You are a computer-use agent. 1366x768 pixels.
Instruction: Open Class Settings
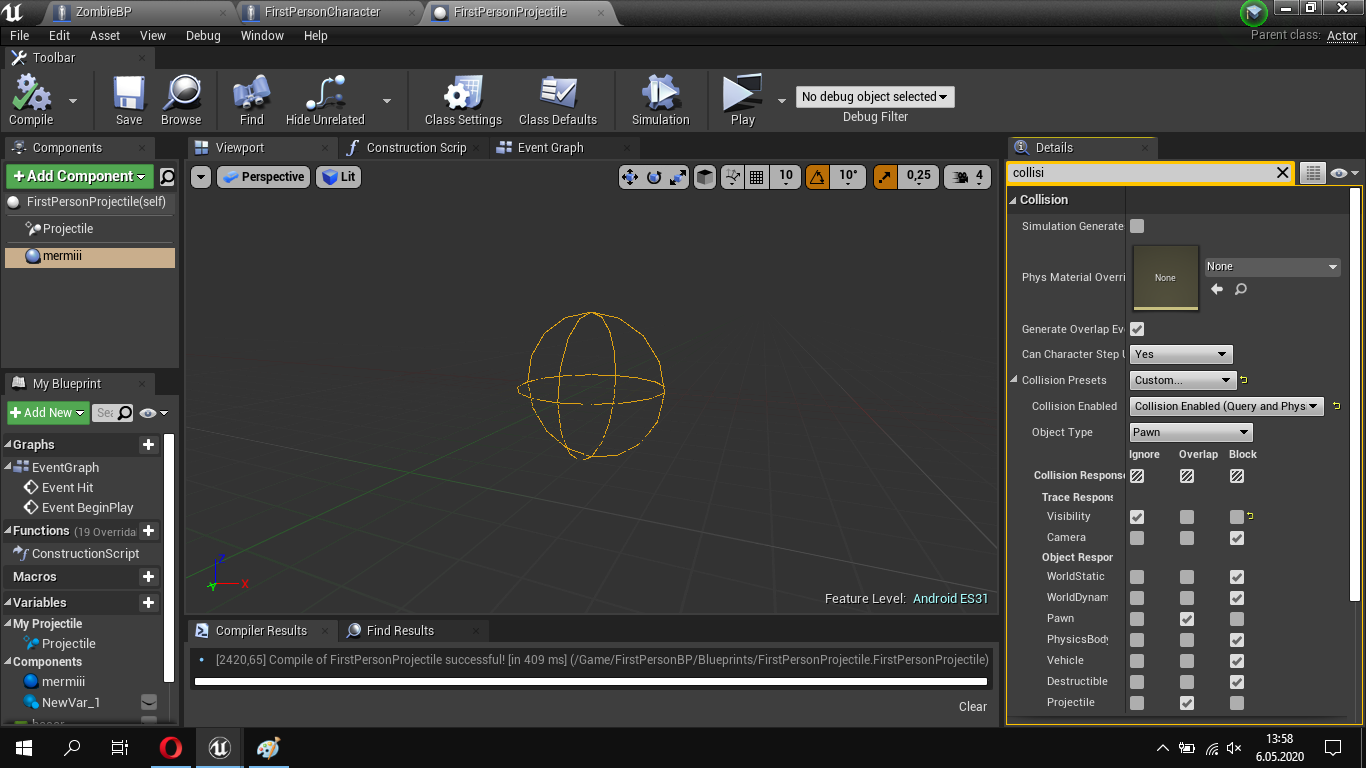pyautogui.click(x=463, y=101)
